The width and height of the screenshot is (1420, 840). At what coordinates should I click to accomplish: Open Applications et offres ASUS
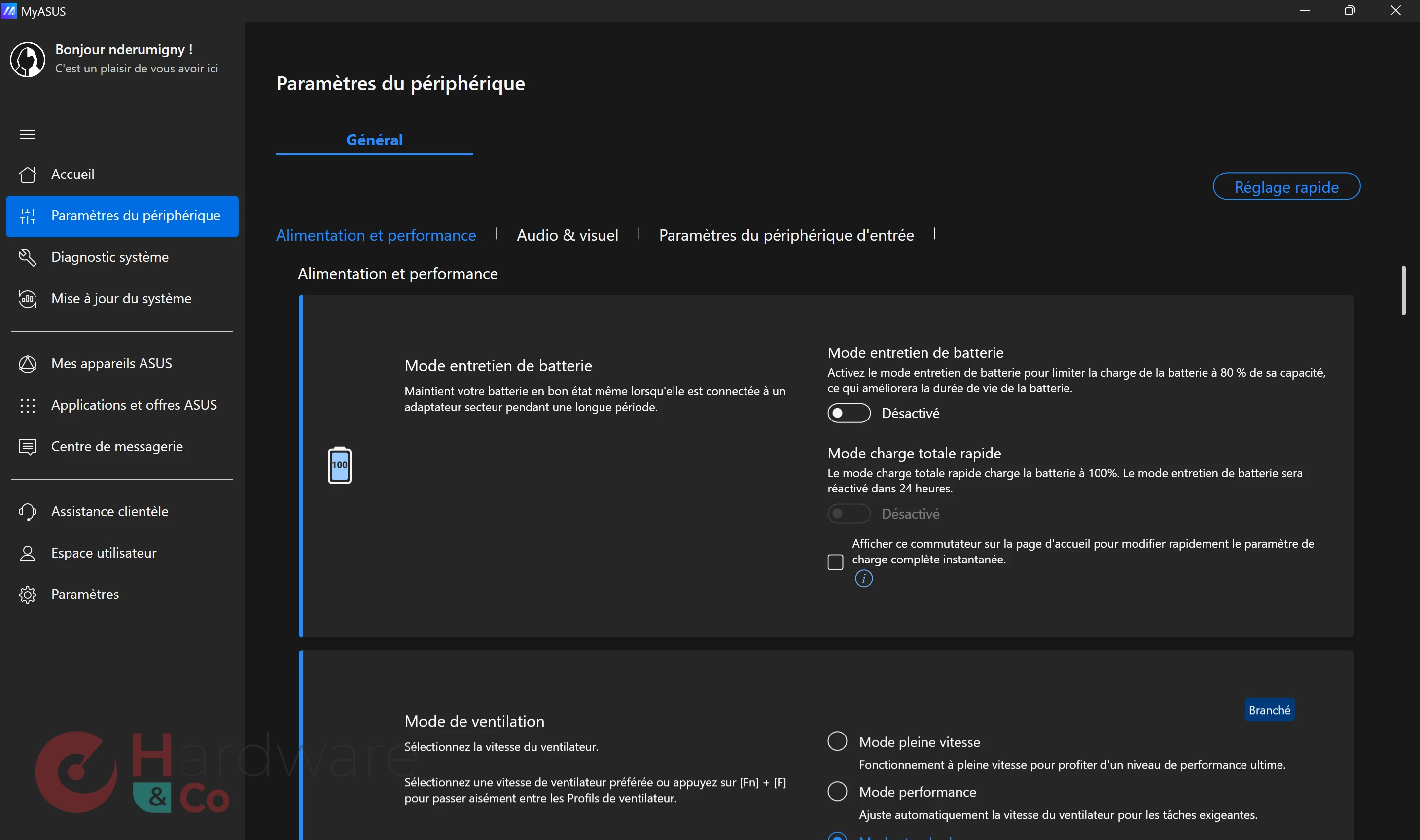(122, 405)
